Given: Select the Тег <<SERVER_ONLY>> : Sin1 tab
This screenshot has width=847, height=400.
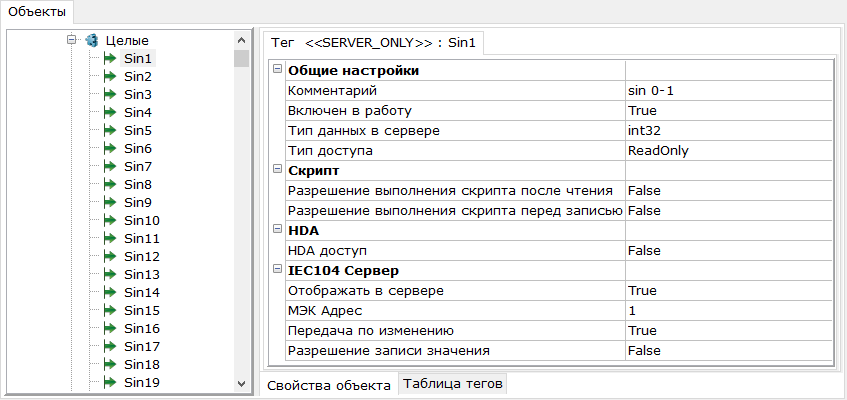Looking at the screenshot, I should 373,43.
